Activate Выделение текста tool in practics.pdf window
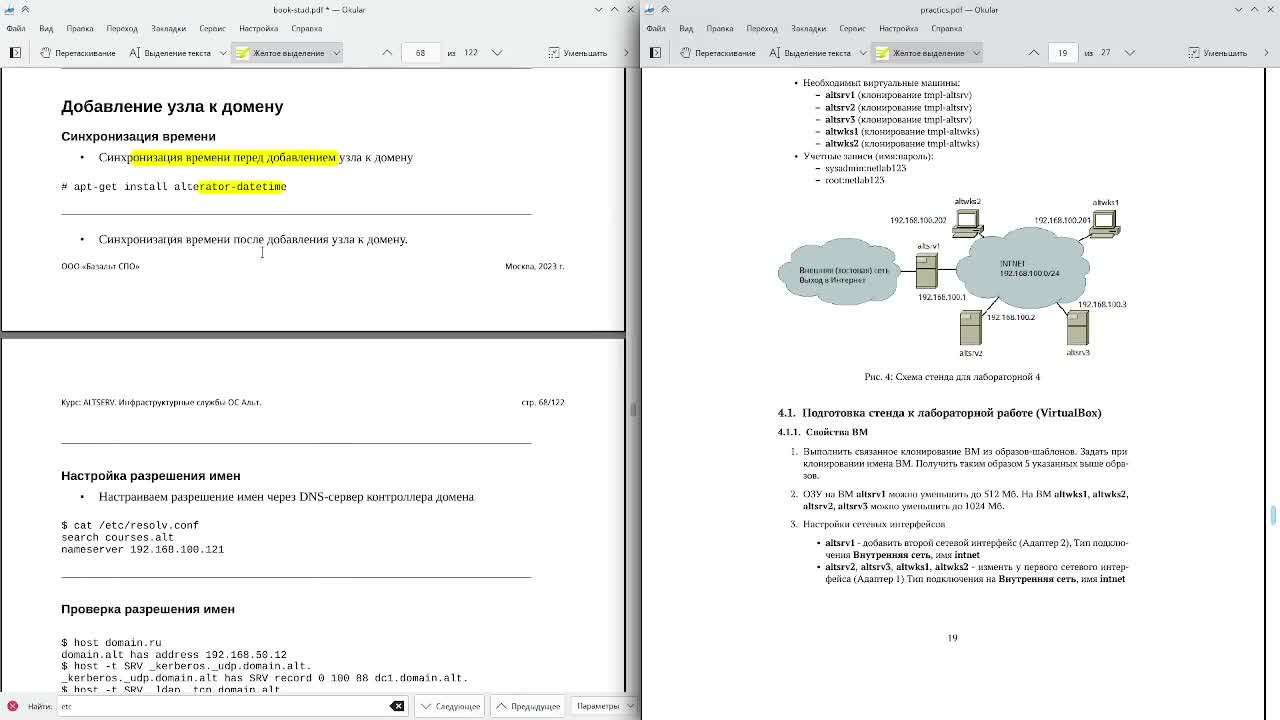This screenshot has height=720, width=1280. (809, 53)
